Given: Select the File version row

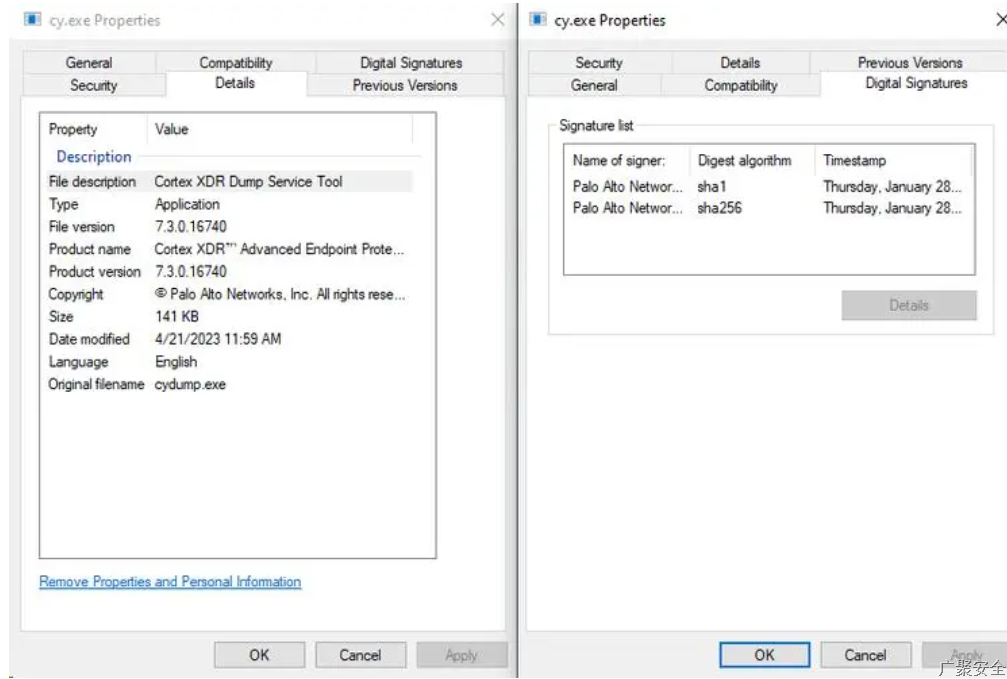Looking at the screenshot, I should [x=229, y=227].
